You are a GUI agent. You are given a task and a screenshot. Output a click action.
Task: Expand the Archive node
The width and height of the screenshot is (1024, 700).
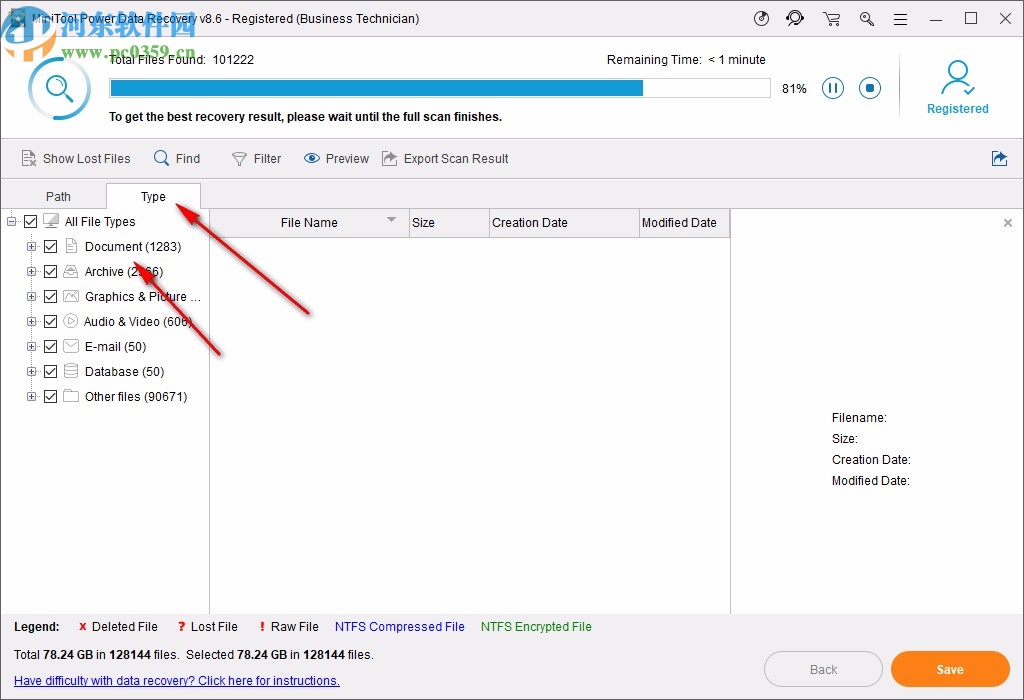click(x=31, y=271)
